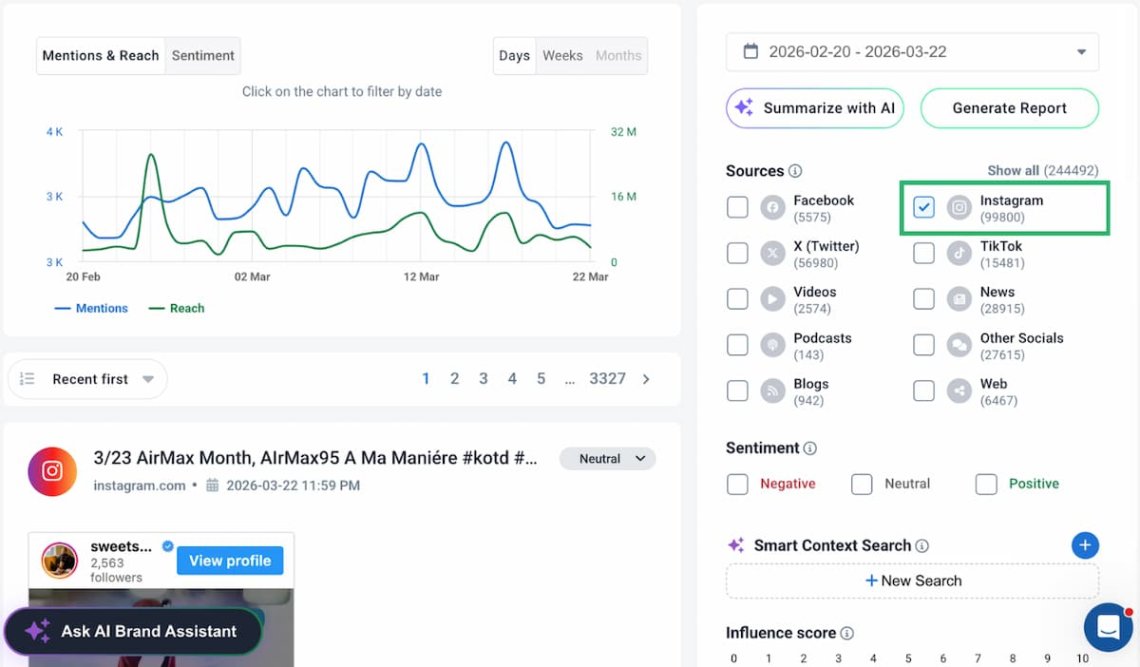Image resolution: width=1140 pixels, height=667 pixels.
Task: Go to next page of mentions arrow
Action: tap(646, 379)
